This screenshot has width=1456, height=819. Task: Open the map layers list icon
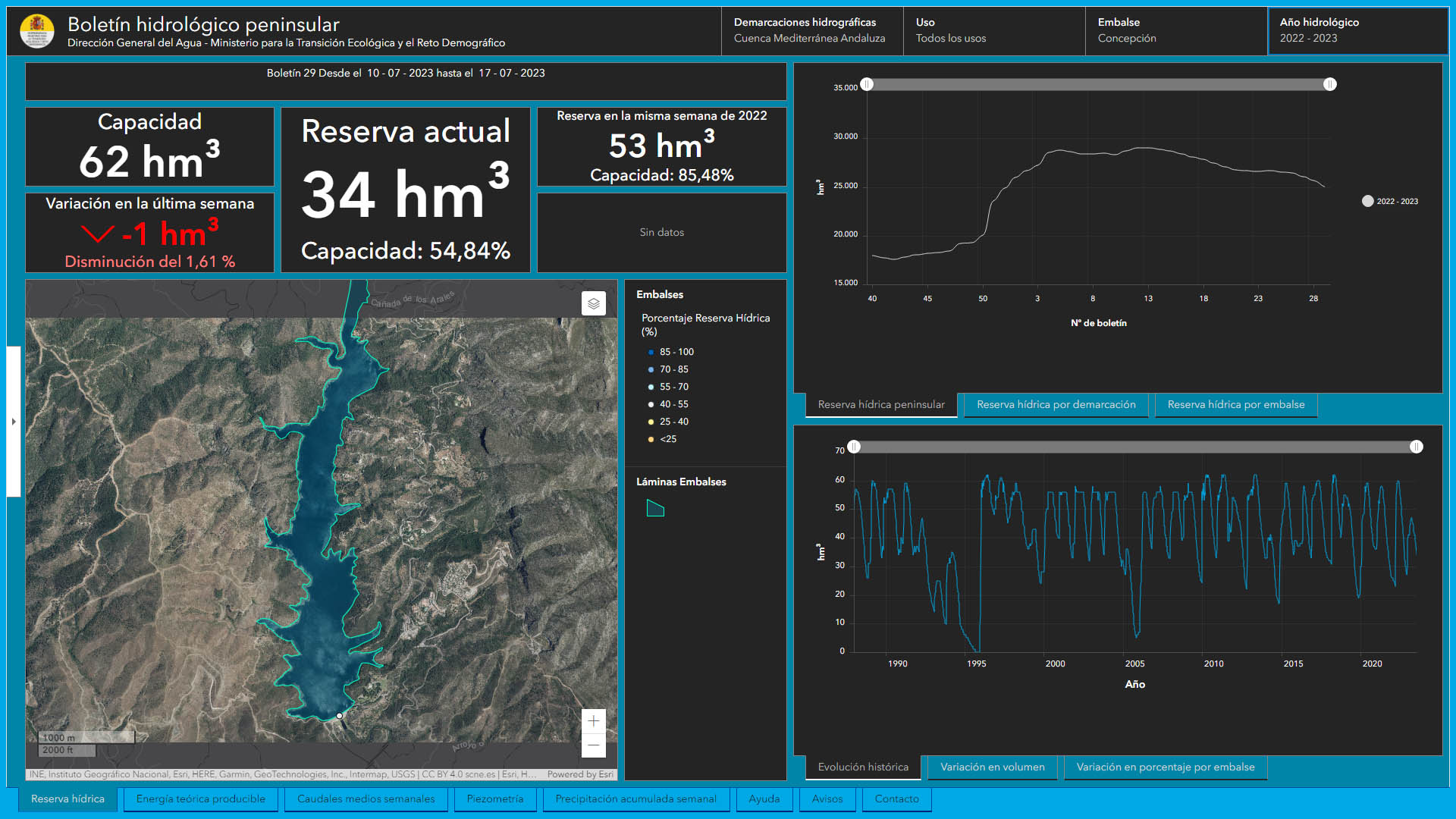594,303
